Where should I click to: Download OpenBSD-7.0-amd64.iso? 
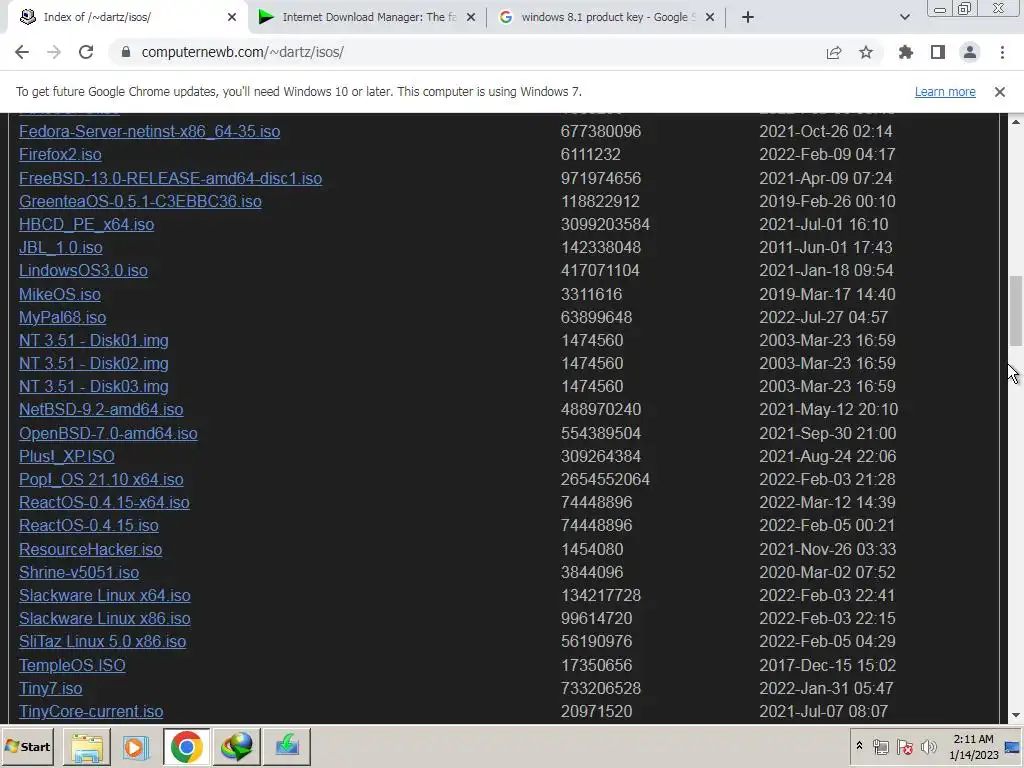[x=108, y=434]
